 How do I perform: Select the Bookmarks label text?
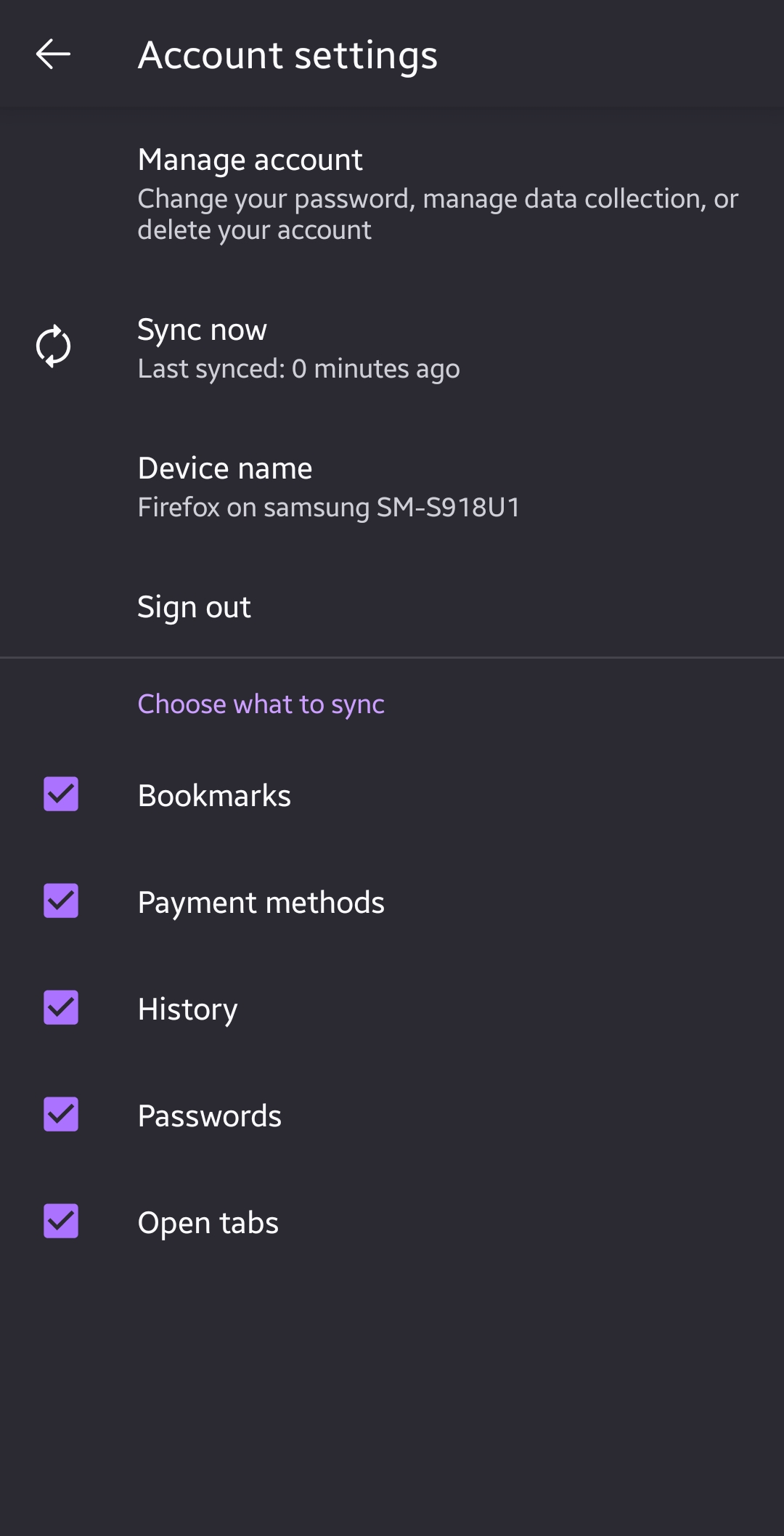pyautogui.click(x=214, y=796)
